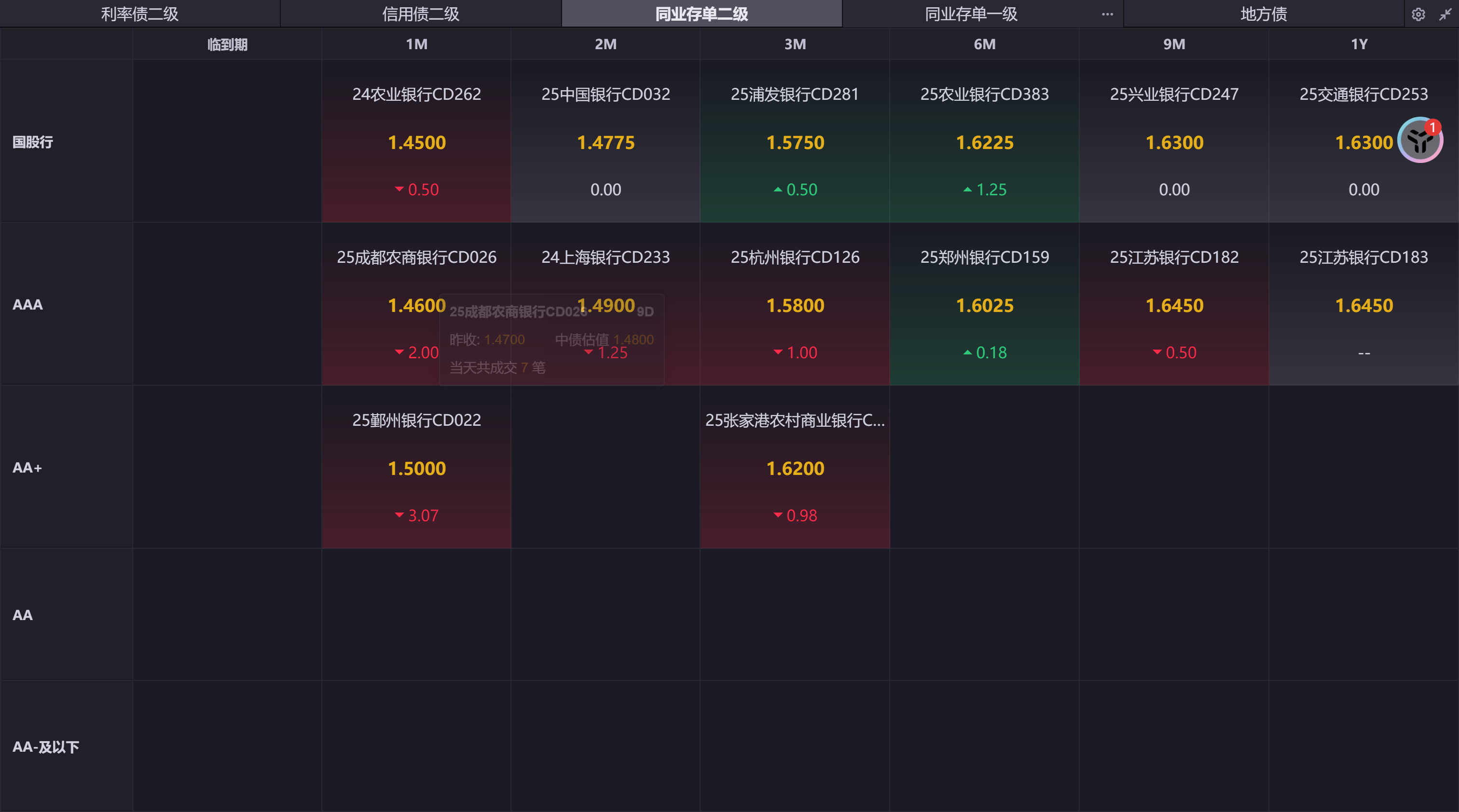
Task: Click the collapse/exit fullscreen arrows icon
Action: (x=1445, y=14)
